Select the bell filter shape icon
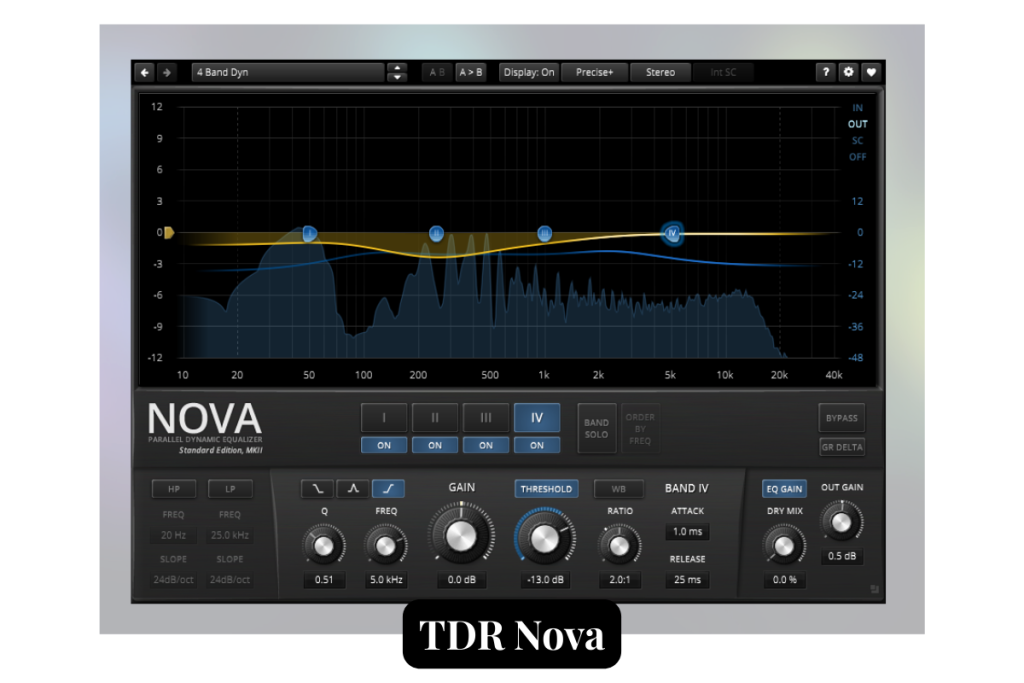The height and width of the screenshot is (683, 1024). pos(353,488)
